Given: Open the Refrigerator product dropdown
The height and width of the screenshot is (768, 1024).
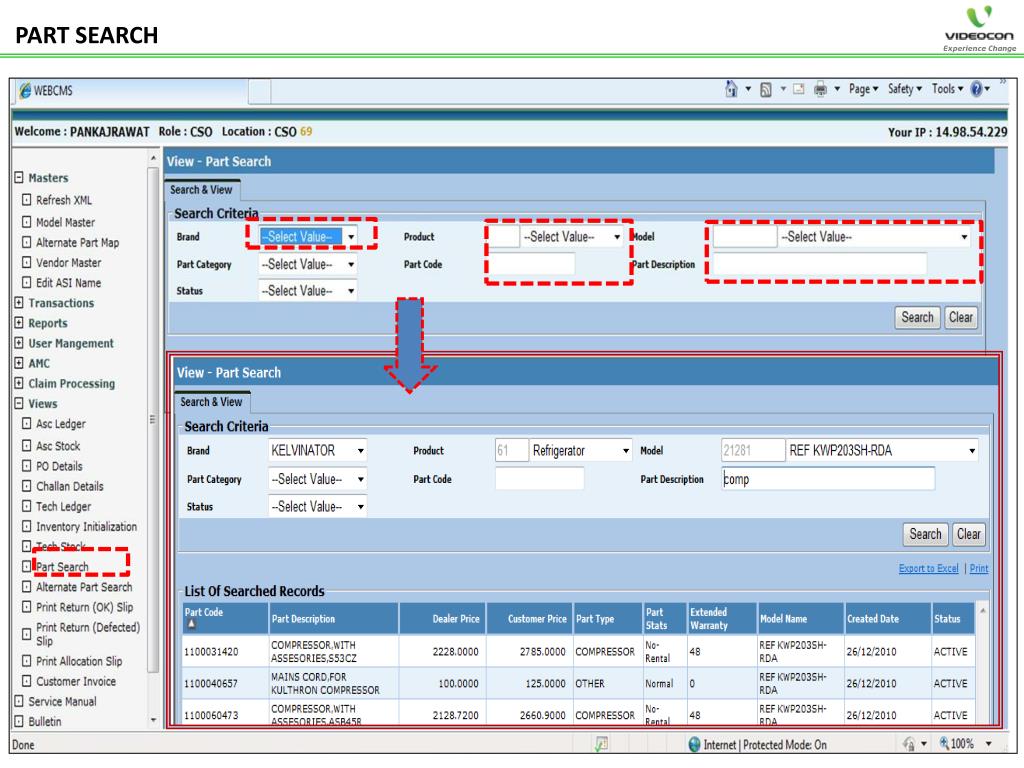Looking at the screenshot, I should coord(580,451).
